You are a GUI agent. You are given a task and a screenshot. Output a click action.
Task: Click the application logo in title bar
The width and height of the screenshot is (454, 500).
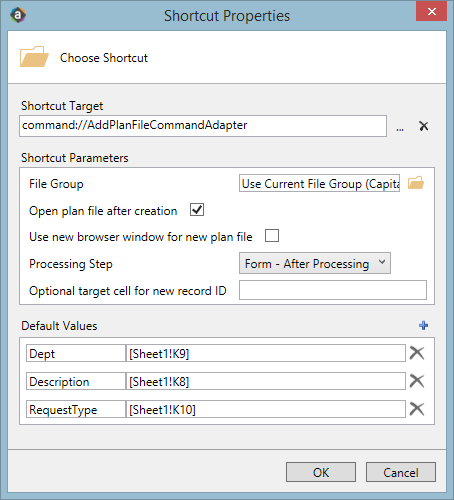pyautogui.click(x=18, y=15)
